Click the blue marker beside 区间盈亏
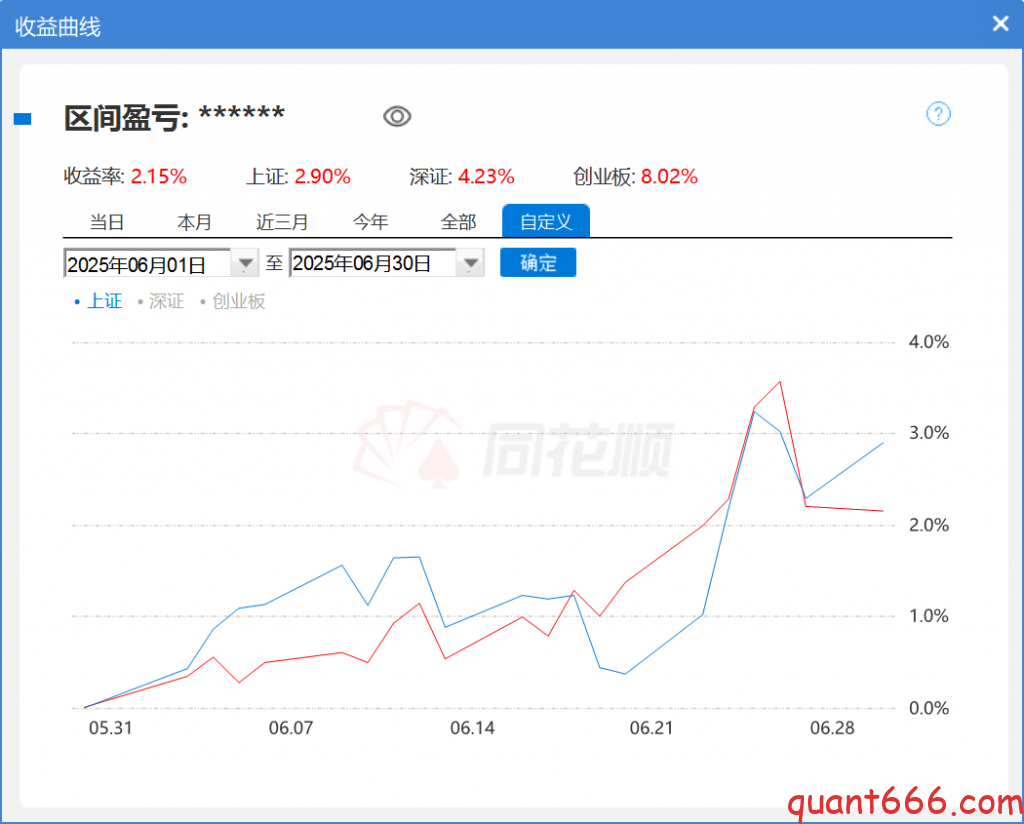 point(22,119)
